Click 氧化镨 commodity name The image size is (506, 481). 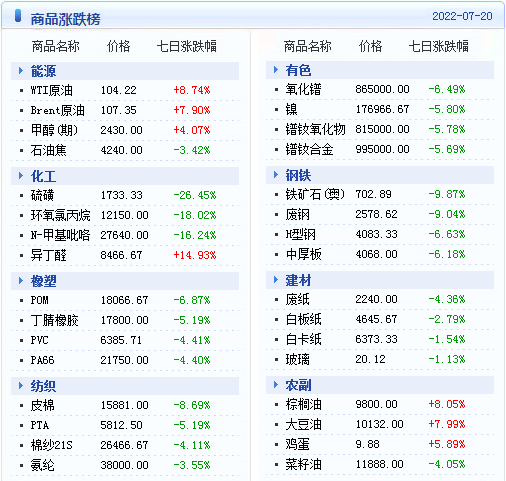point(303,89)
